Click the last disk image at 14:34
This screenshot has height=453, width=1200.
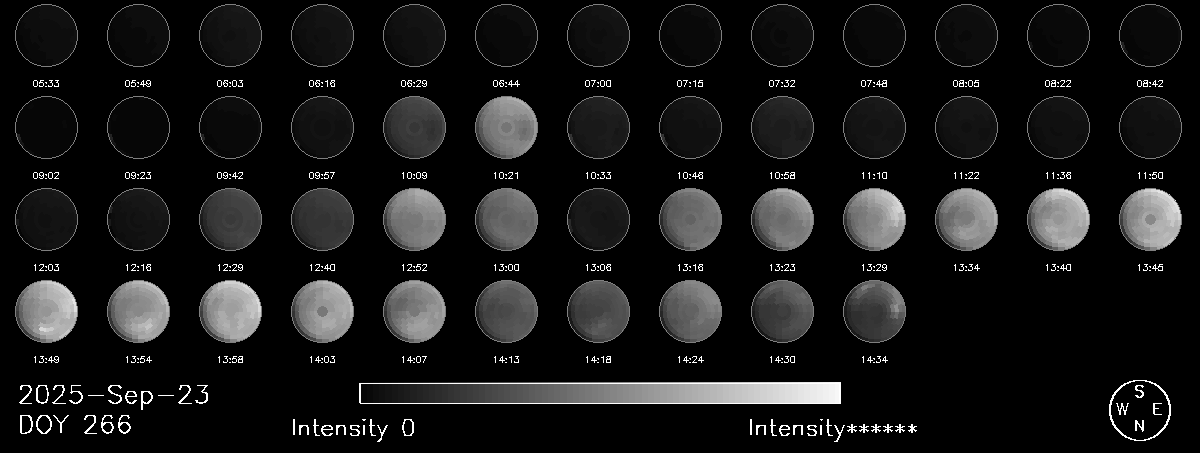874,311
